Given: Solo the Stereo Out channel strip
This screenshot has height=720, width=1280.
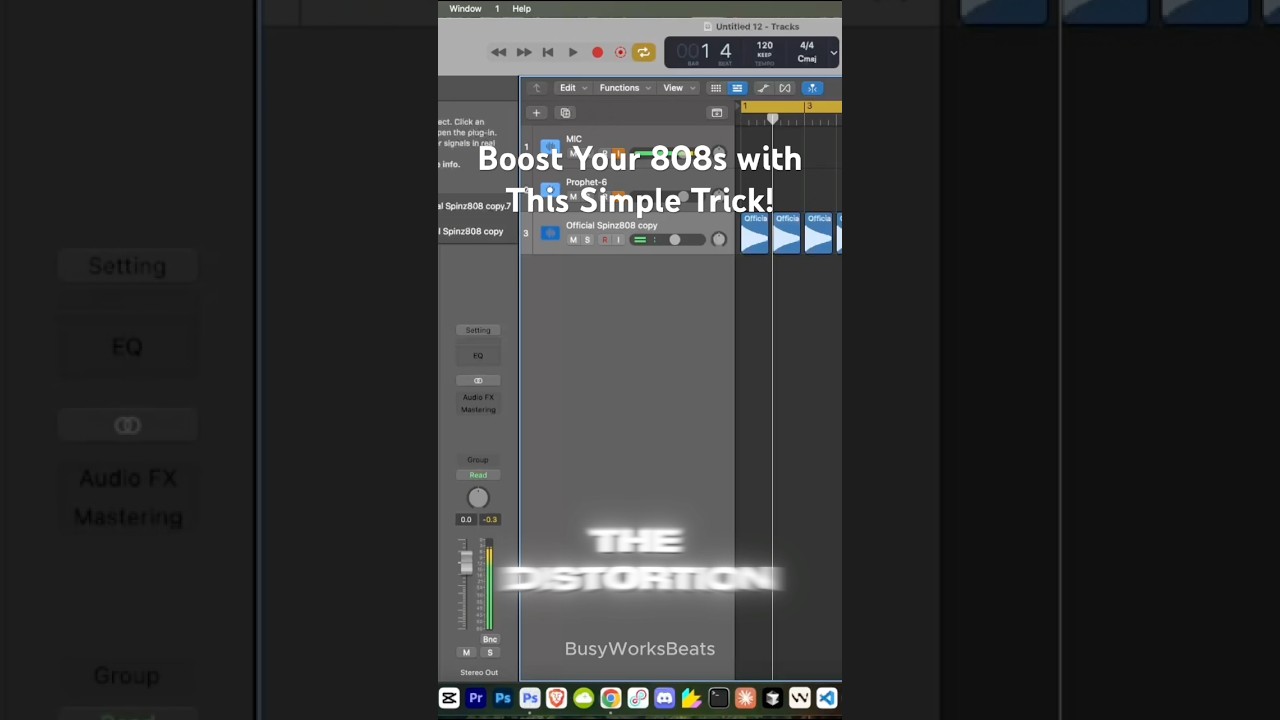Looking at the screenshot, I should 490,652.
